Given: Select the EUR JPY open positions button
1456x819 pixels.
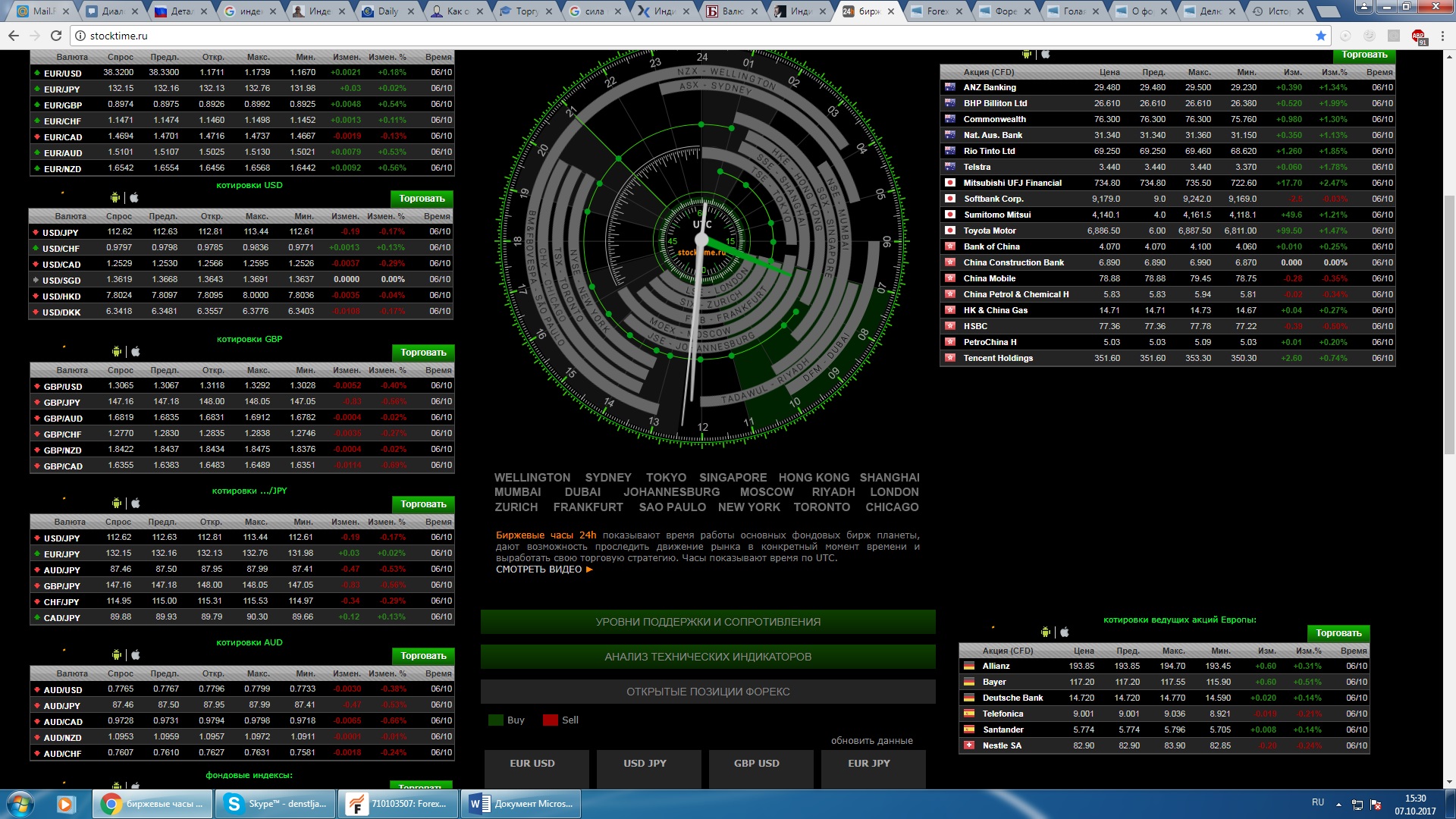Looking at the screenshot, I should (874, 768).
